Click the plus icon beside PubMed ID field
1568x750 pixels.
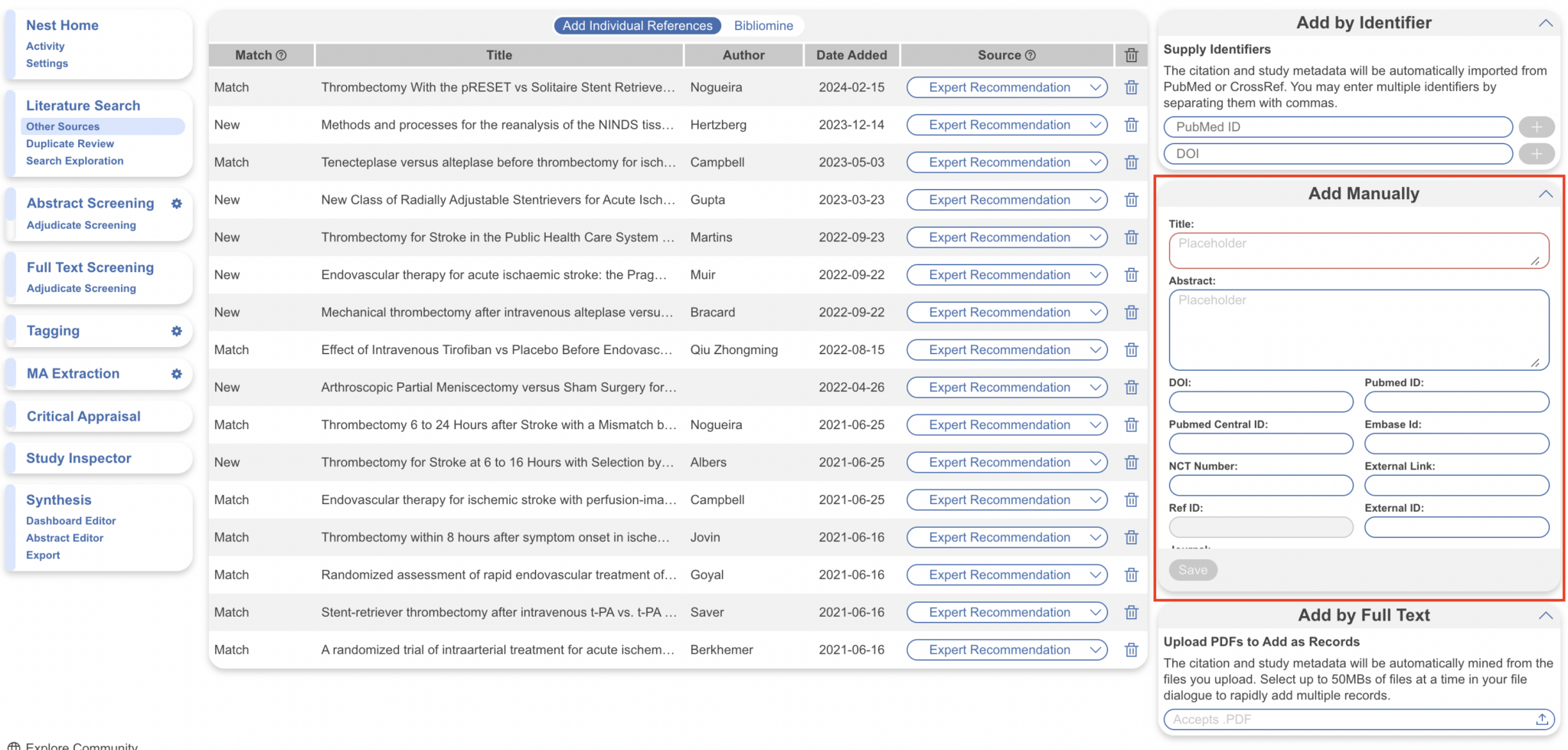pos(1537,126)
